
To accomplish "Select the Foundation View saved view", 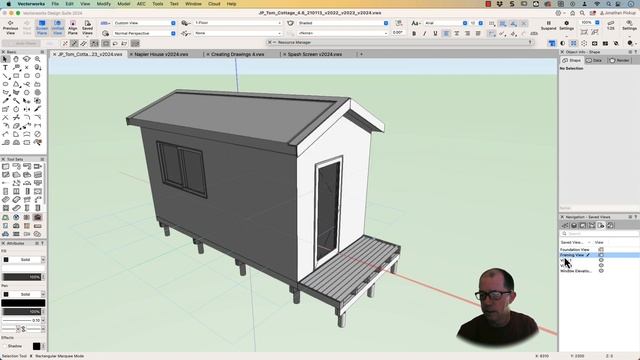I will coord(575,249).
